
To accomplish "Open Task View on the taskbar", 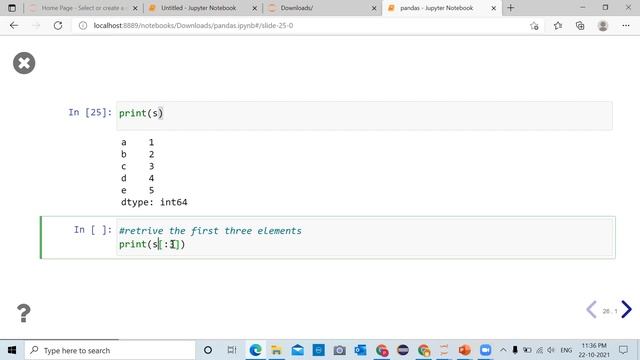I will 232,350.
